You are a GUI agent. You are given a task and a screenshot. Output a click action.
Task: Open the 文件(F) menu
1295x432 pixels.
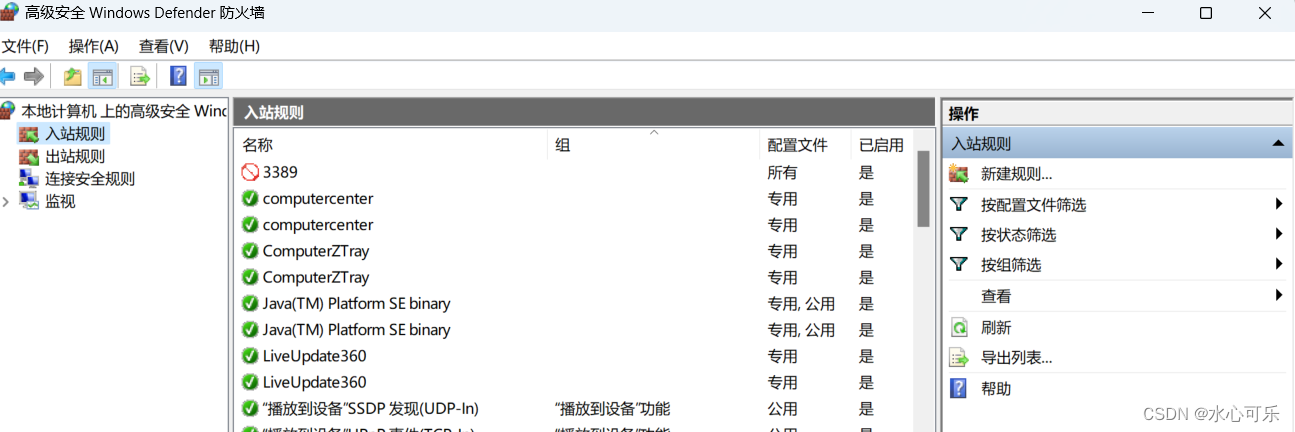point(25,46)
